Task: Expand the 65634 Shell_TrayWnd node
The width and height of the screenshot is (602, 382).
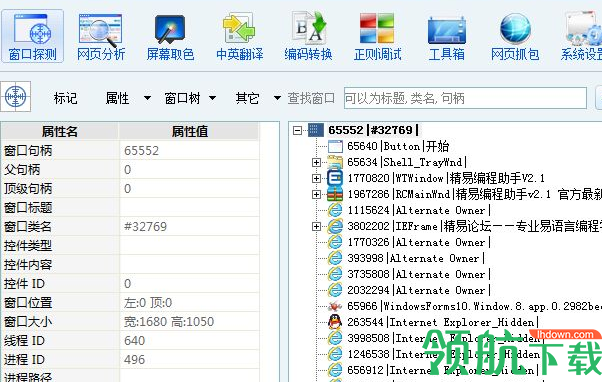Action: (316, 162)
